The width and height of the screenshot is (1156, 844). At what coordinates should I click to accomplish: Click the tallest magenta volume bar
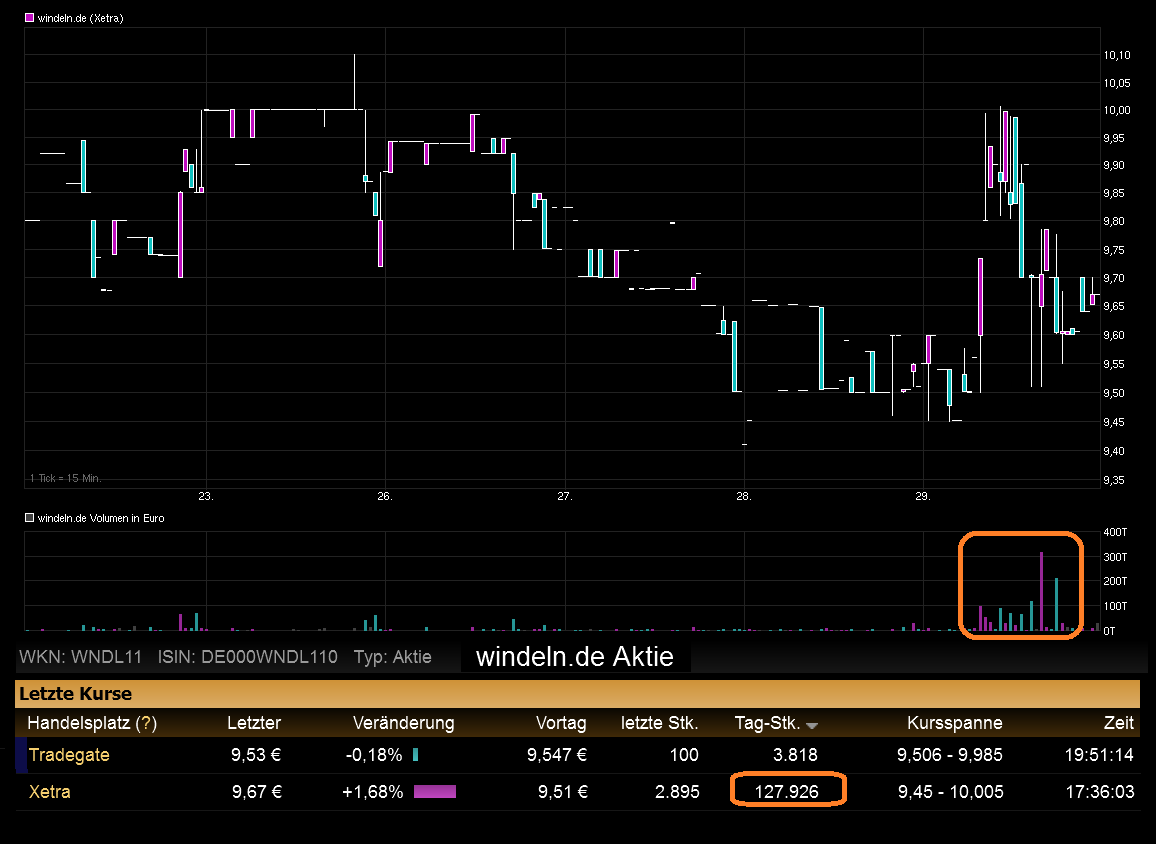pyautogui.click(x=1041, y=592)
